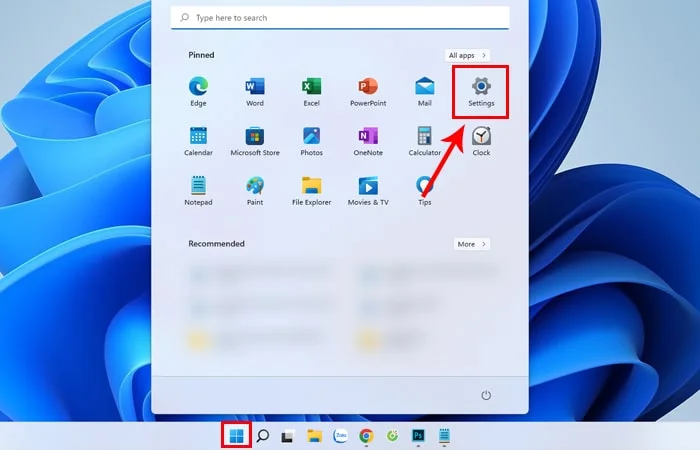
Task: Launch Notepad from the Start menu
Action: pyautogui.click(x=198, y=191)
